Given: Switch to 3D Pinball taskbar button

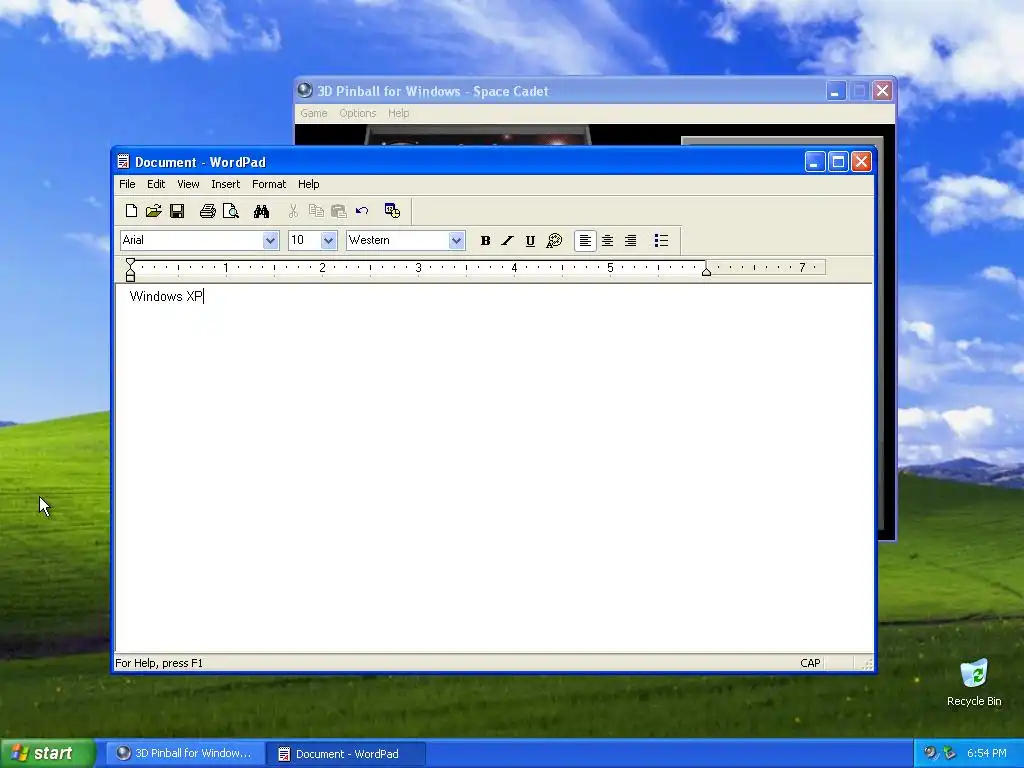Looking at the screenshot, I should point(184,754).
